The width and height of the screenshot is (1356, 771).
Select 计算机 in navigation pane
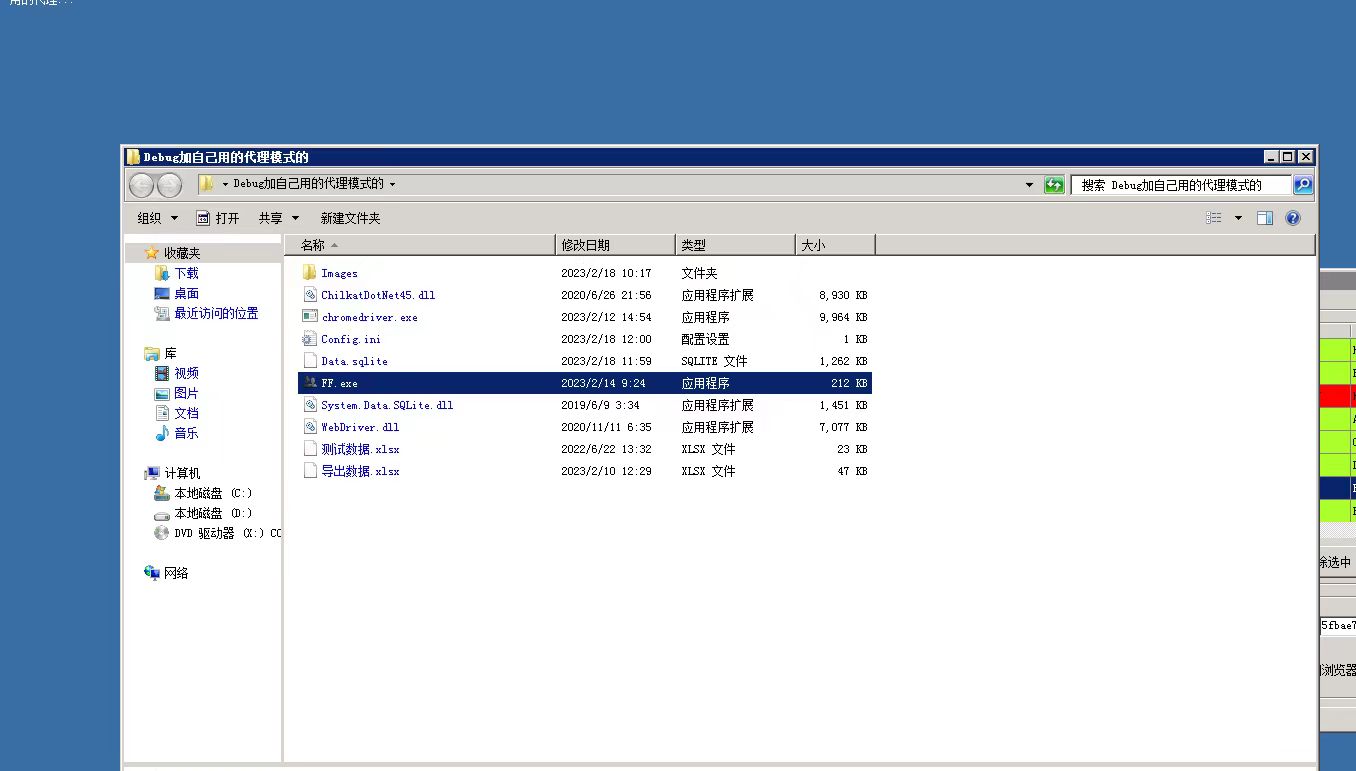(x=182, y=473)
